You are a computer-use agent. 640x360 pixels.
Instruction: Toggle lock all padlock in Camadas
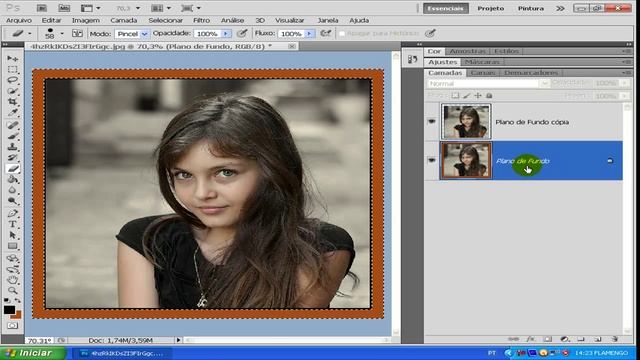click(x=489, y=96)
